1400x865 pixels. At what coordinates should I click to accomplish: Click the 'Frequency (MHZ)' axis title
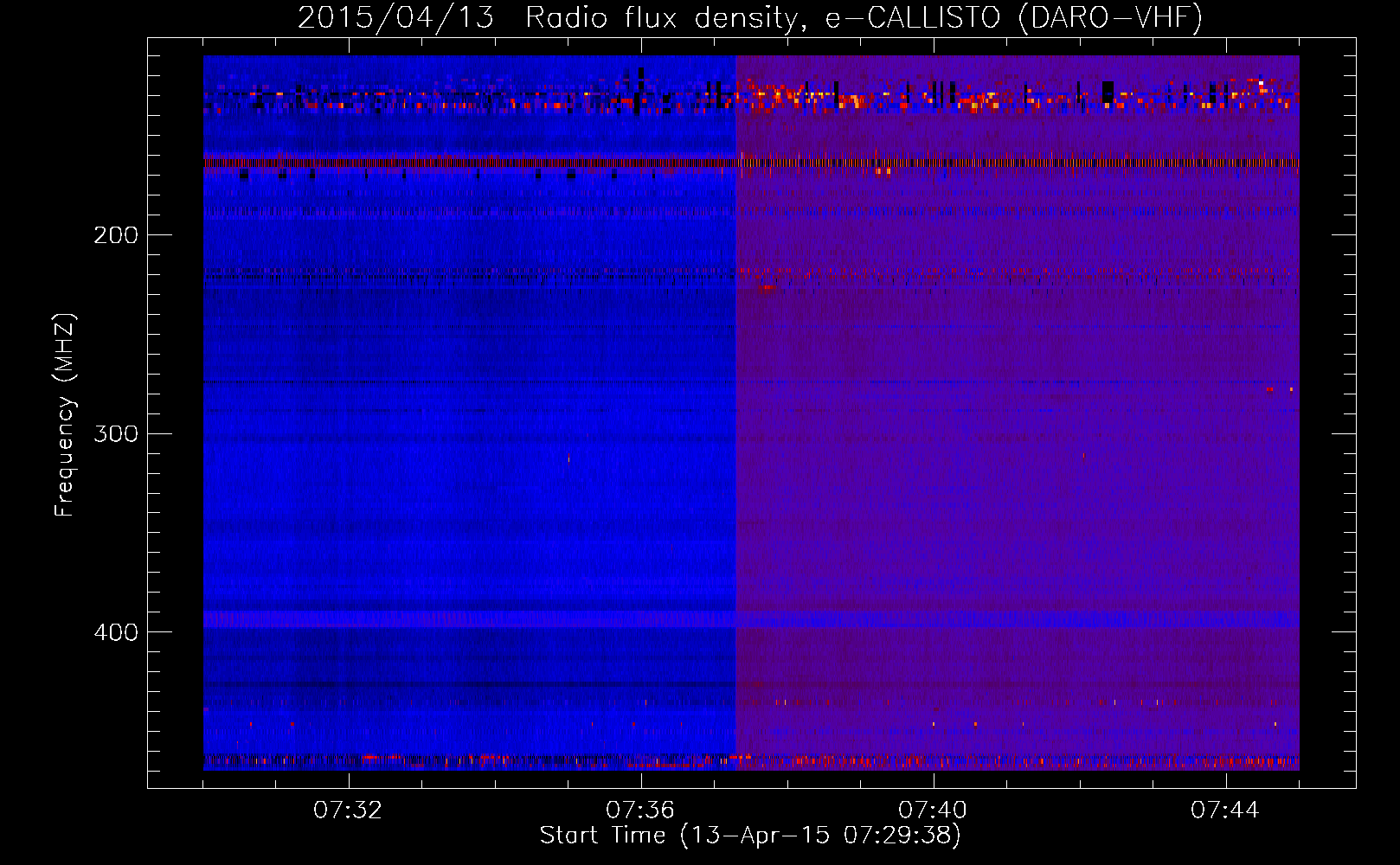click(x=65, y=414)
